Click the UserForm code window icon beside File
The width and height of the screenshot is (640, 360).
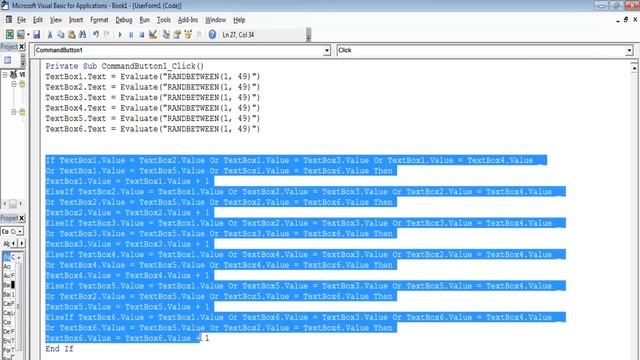[9, 20]
